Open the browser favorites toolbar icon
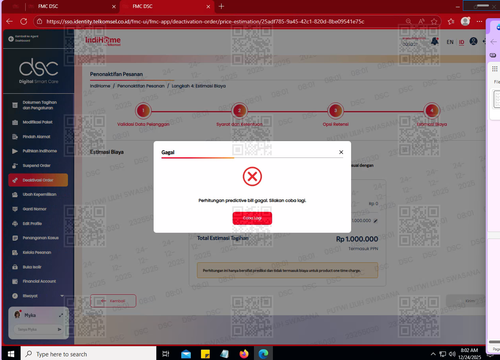Image resolution: width=500 pixels, height=360 pixels. pyautogui.click(x=451, y=21)
